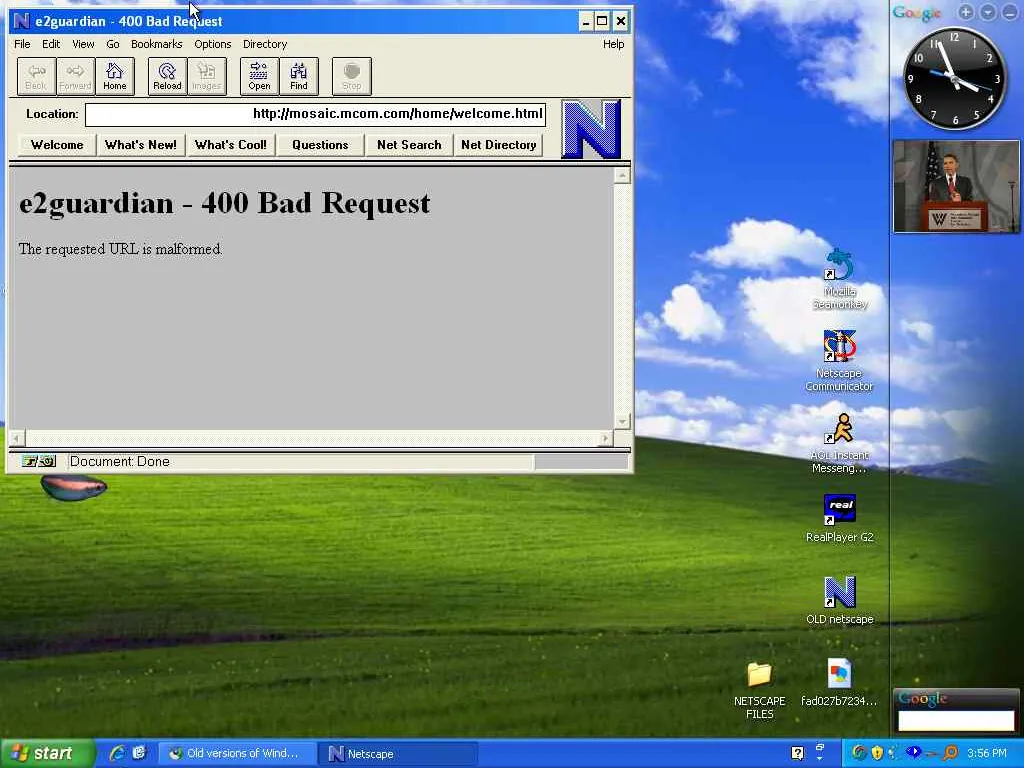Image resolution: width=1024 pixels, height=768 pixels.
Task: Go to the Home page
Action: pos(115,76)
